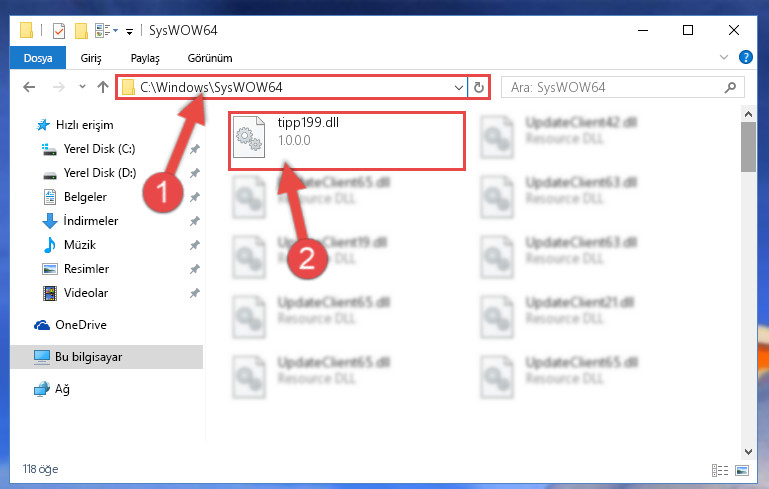769x489 pixels.
Task: Select the tipp199.dll file
Action: coord(347,141)
